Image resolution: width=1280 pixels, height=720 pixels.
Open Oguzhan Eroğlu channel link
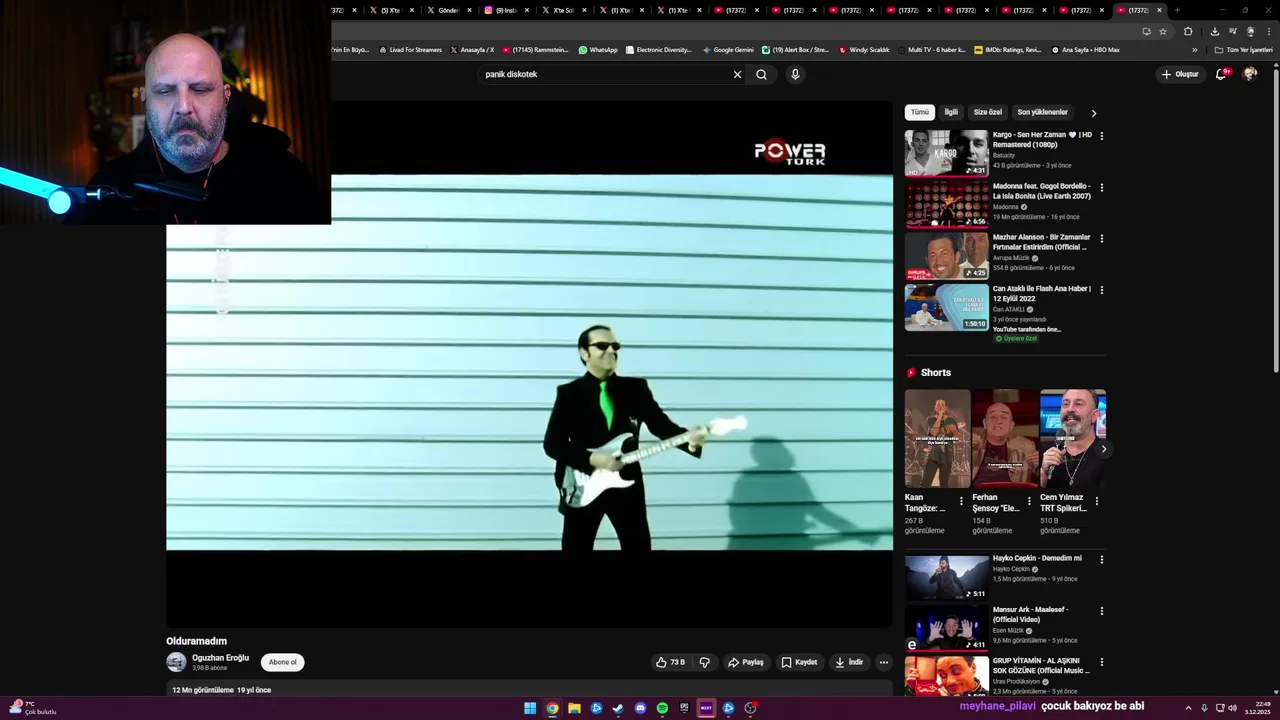220,657
